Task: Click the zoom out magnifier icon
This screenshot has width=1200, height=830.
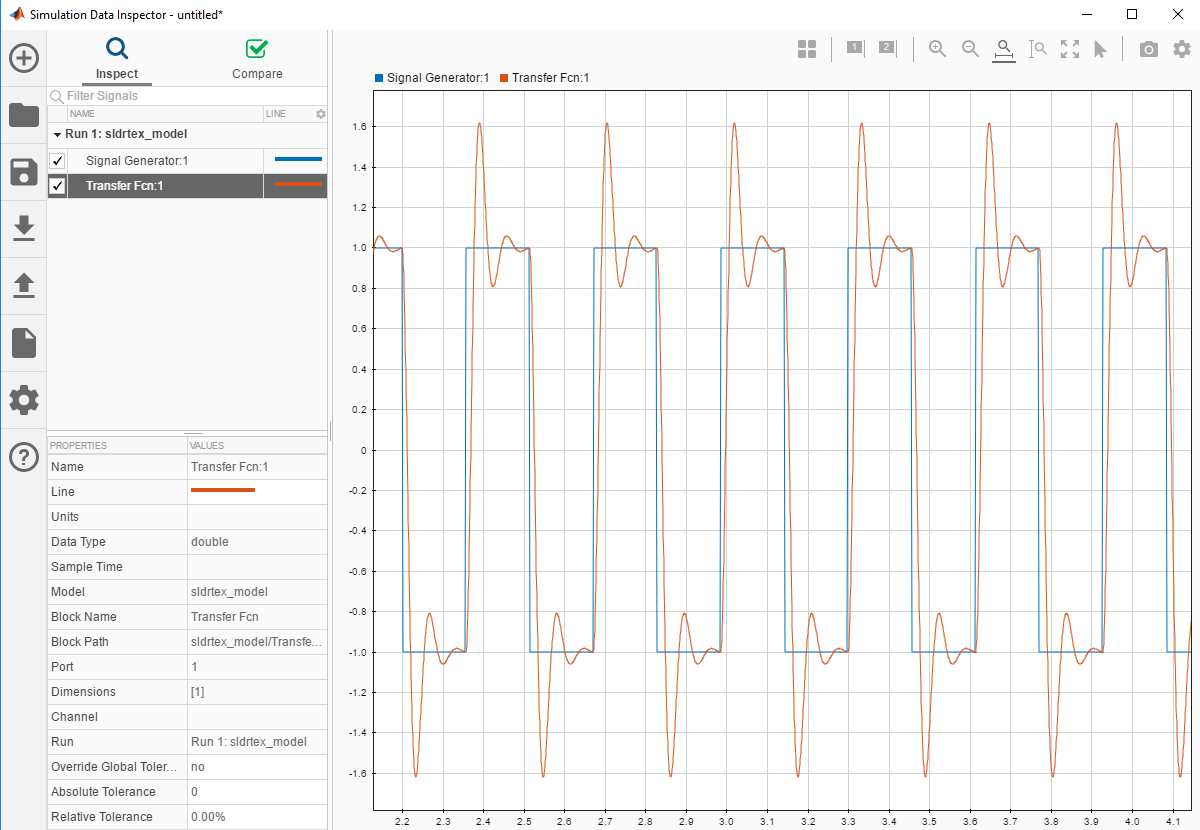Action: (970, 49)
